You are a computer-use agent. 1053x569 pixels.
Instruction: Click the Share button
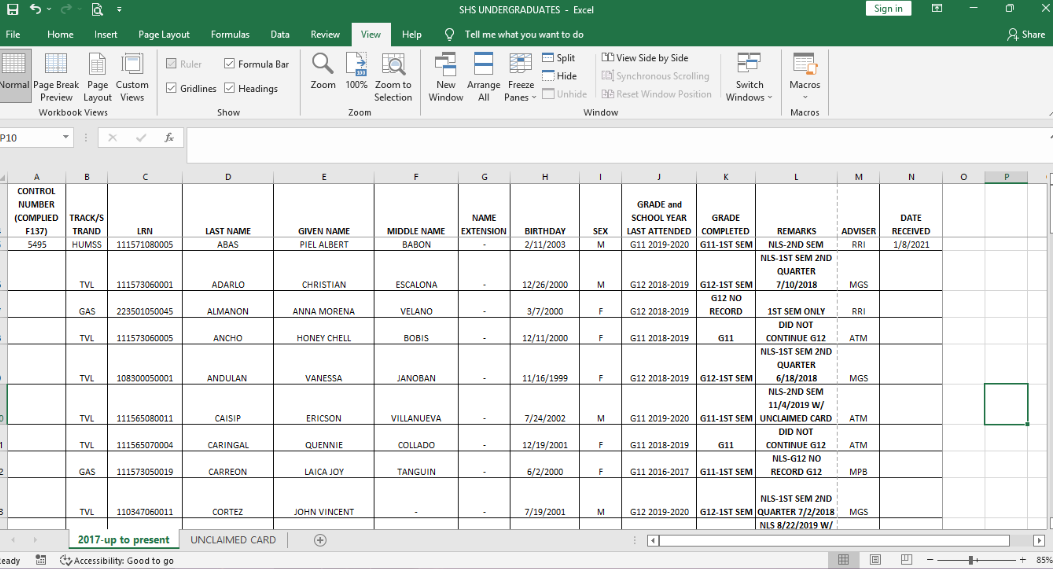pyautogui.click(x=1026, y=34)
